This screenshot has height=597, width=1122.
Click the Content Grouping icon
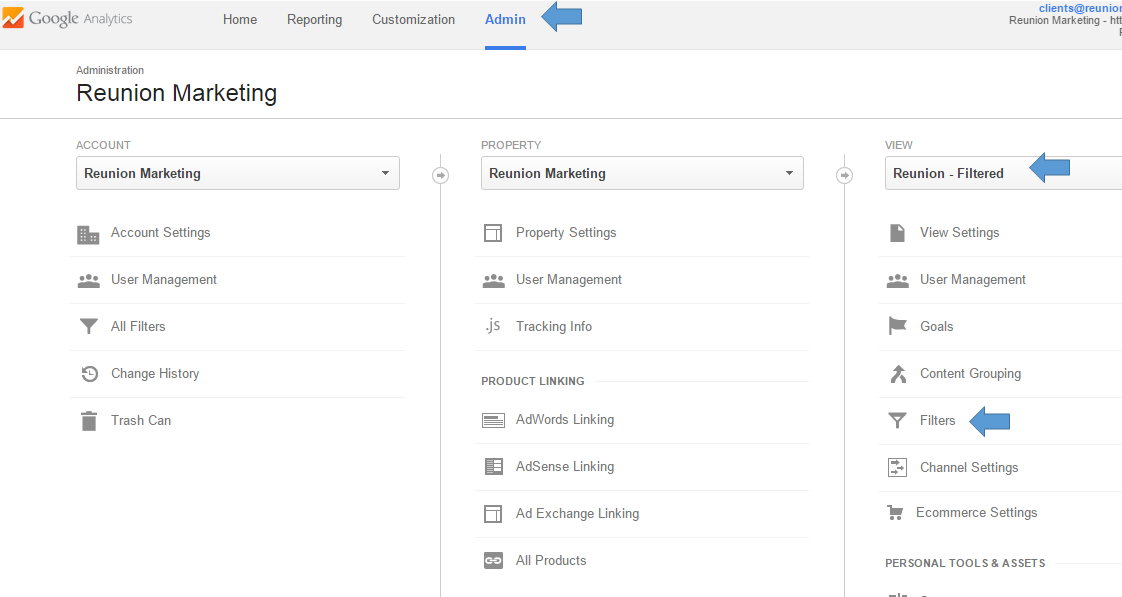[898, 374]
